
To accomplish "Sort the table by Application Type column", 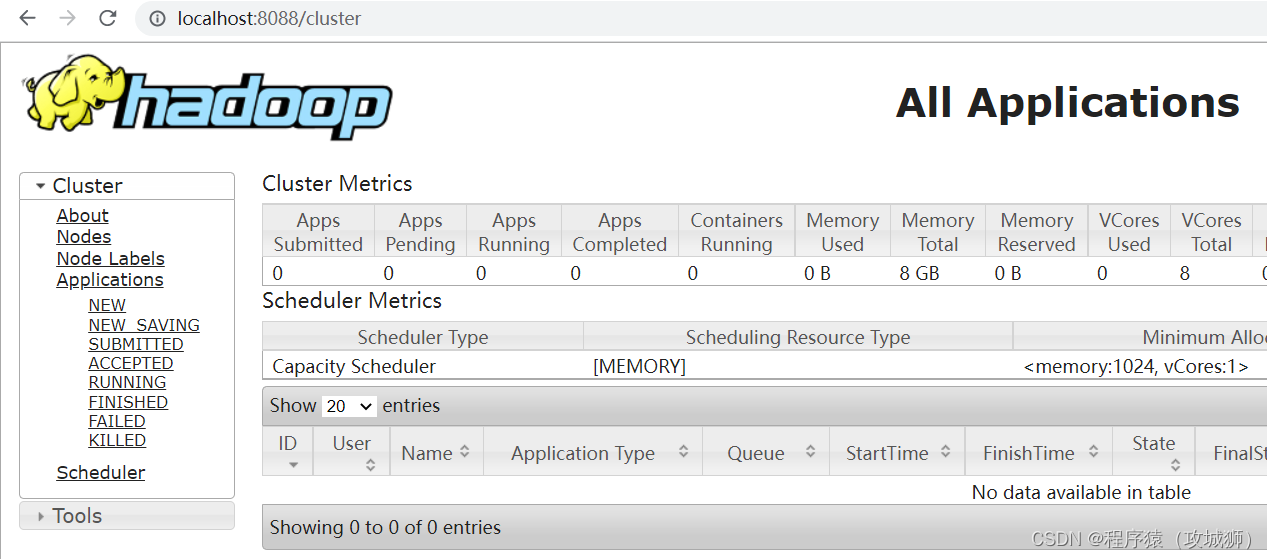I will pyautogui.click(x=593, y=452).
